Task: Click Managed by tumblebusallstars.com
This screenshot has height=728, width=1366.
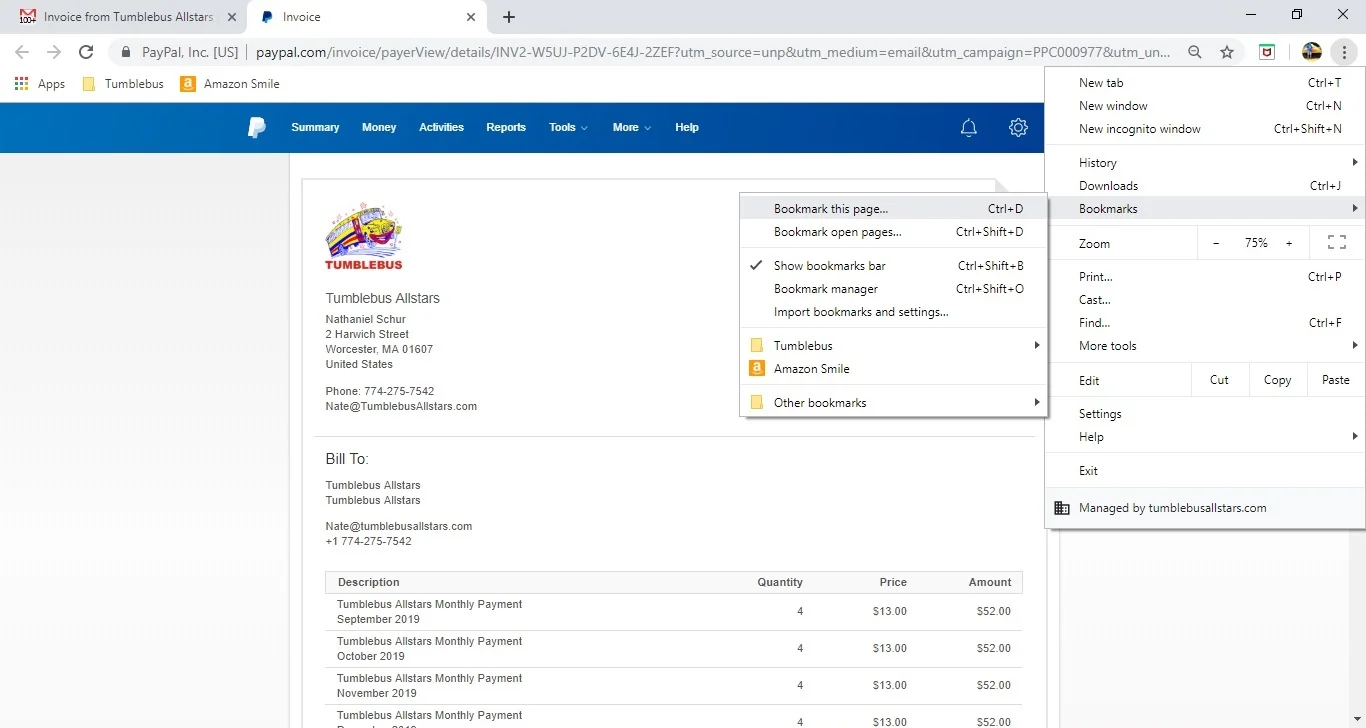Action: (x=1205, y=508)
